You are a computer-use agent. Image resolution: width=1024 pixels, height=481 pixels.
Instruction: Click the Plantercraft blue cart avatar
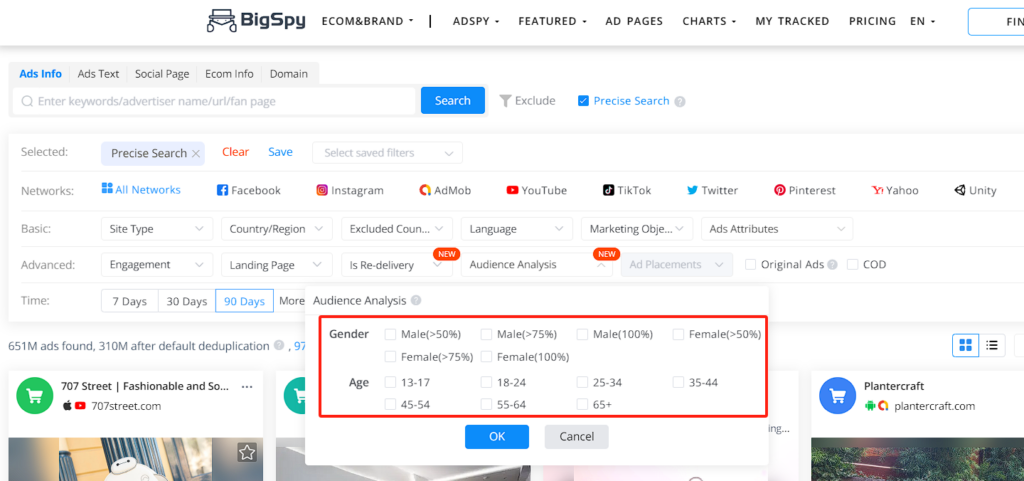[x=837, y=396]
